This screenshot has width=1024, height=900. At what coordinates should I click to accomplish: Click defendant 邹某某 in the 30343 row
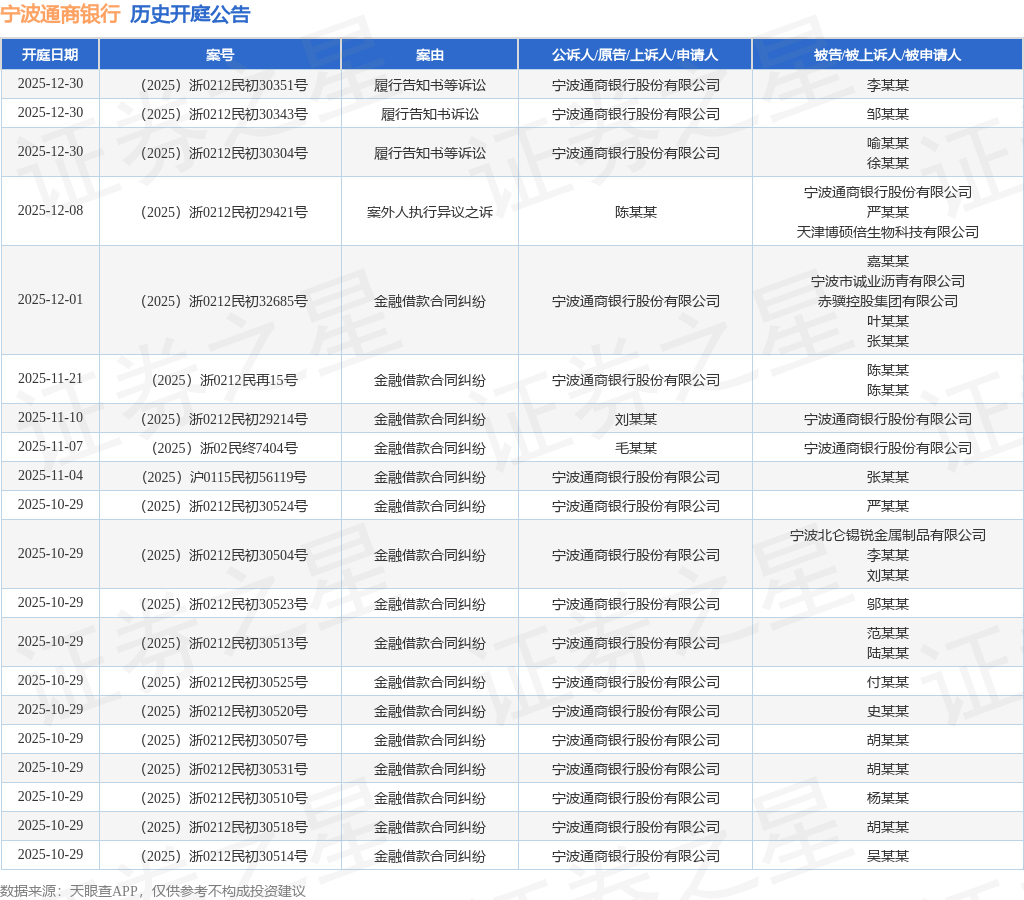click(888, 114)
